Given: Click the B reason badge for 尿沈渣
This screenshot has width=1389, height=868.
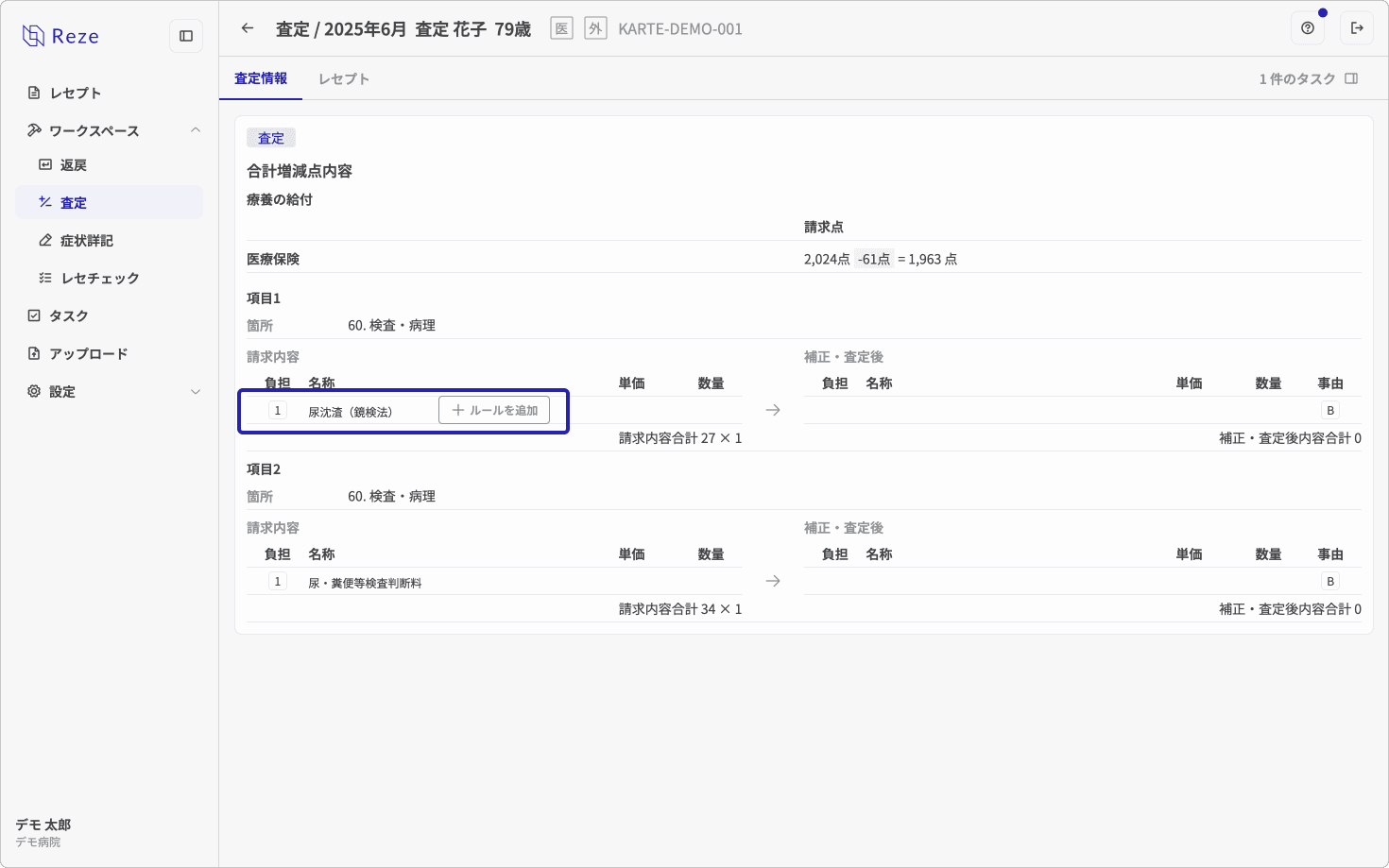Looking at the screenshot, I should coord(1330,410).
